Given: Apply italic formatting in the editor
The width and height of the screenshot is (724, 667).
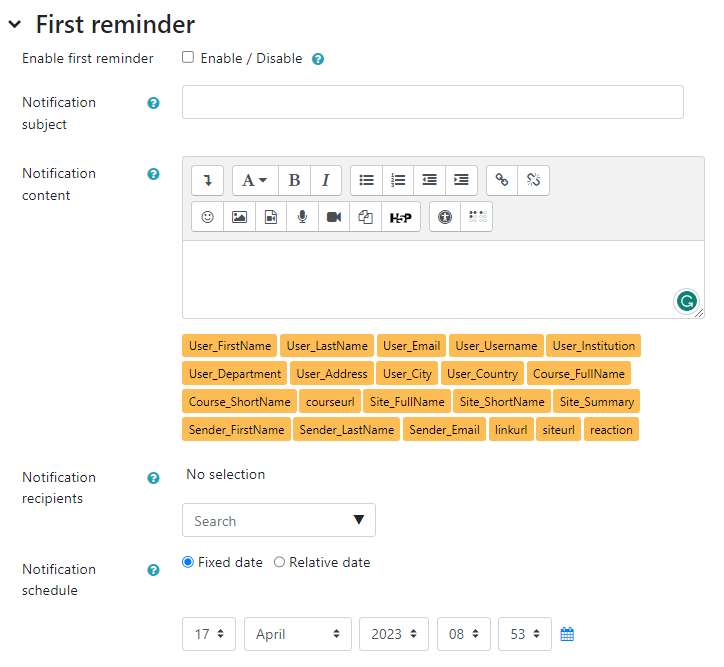Looking at the screenshot, I should [325, 180].
